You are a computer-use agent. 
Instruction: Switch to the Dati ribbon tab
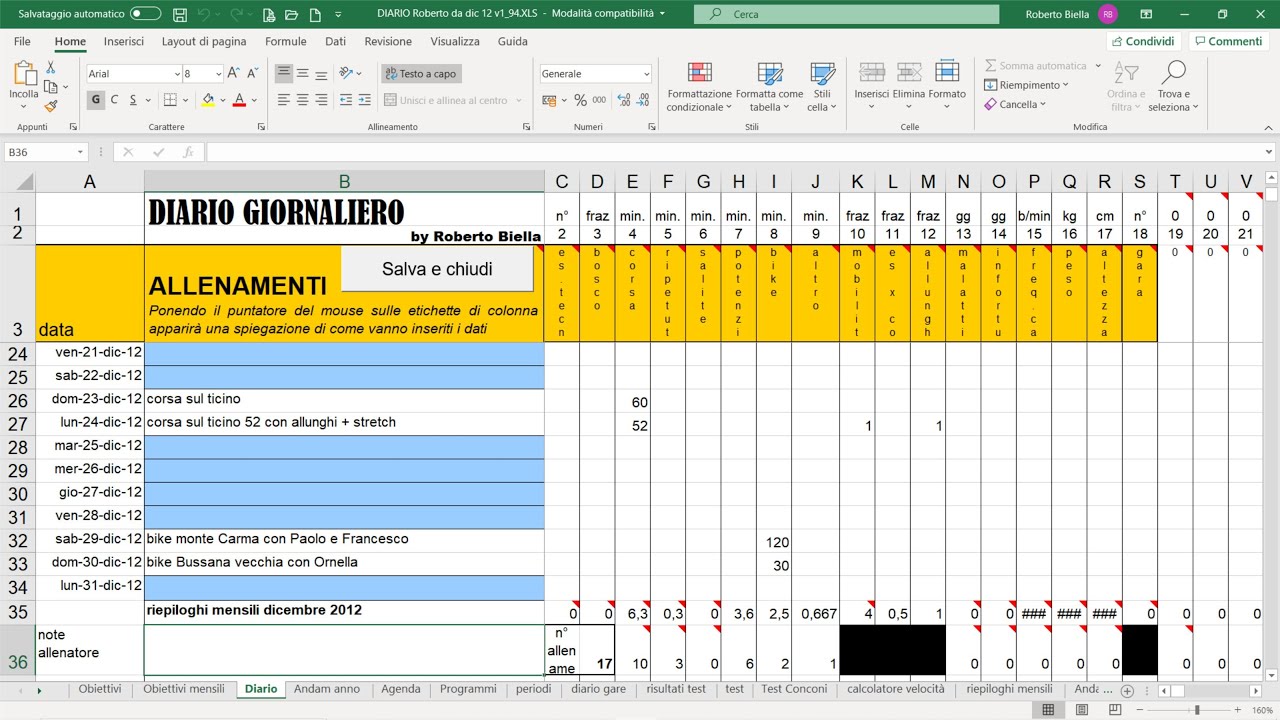pos(336,41)
